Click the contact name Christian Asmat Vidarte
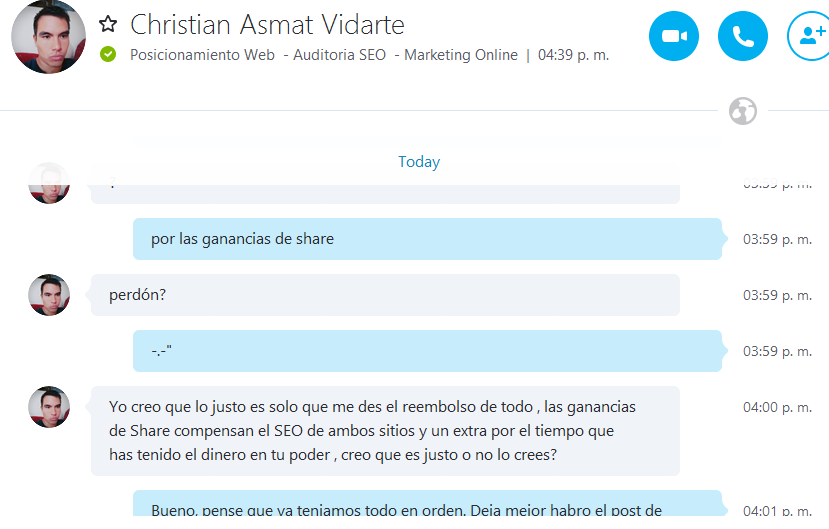Viewport: 829px width, 529px height. coord(267,24)
